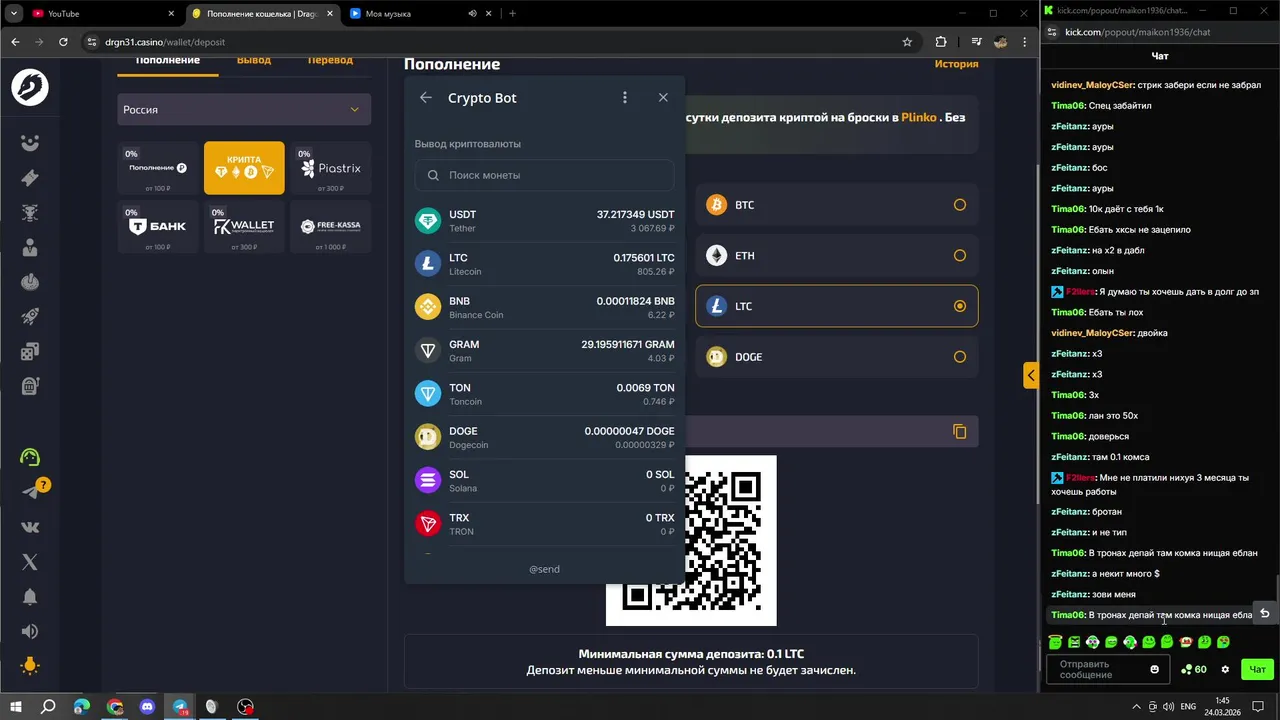This screenshot has width=1280, height=720.
Task: Open the browser tab search dropdown
Action: click(x=13, y=13)
